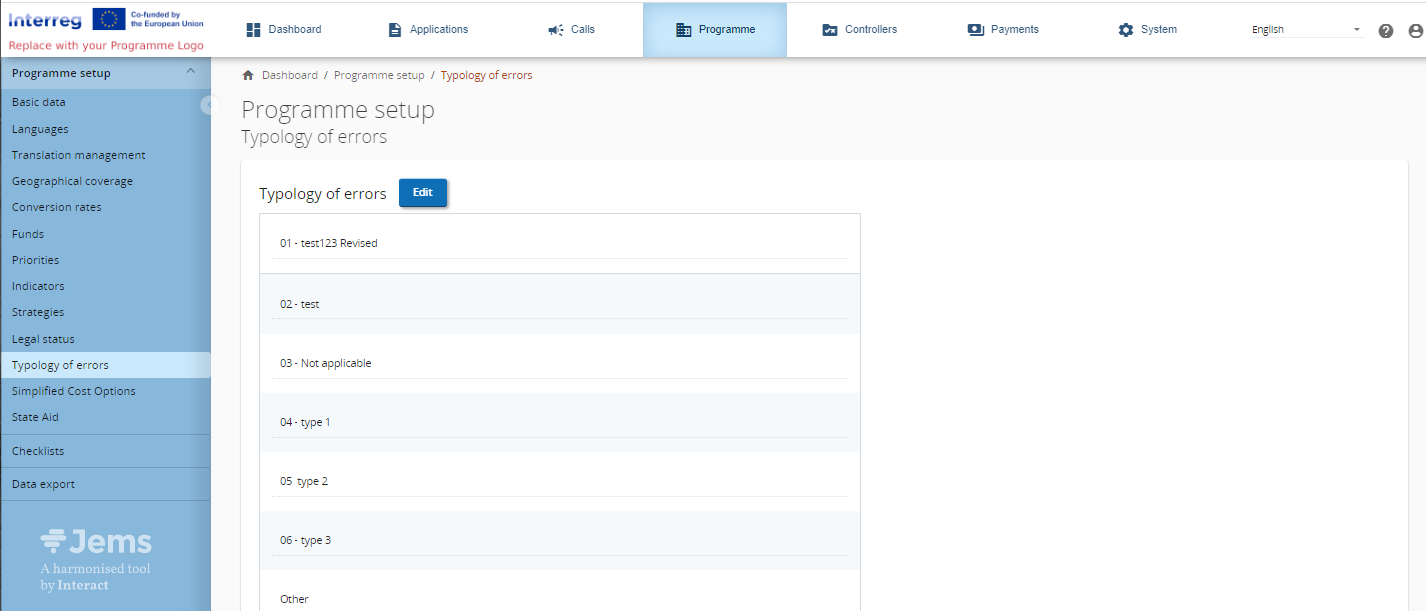Click the '03 - Not applicable' row
Viewport: 1426px width, 611px height.
326,364
